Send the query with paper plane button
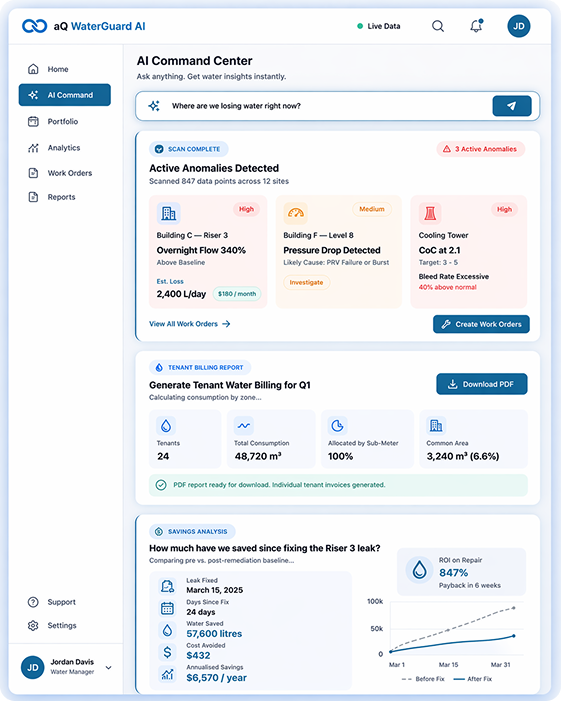This screenshot has height=701, width=561. click(x=512, y=106)
